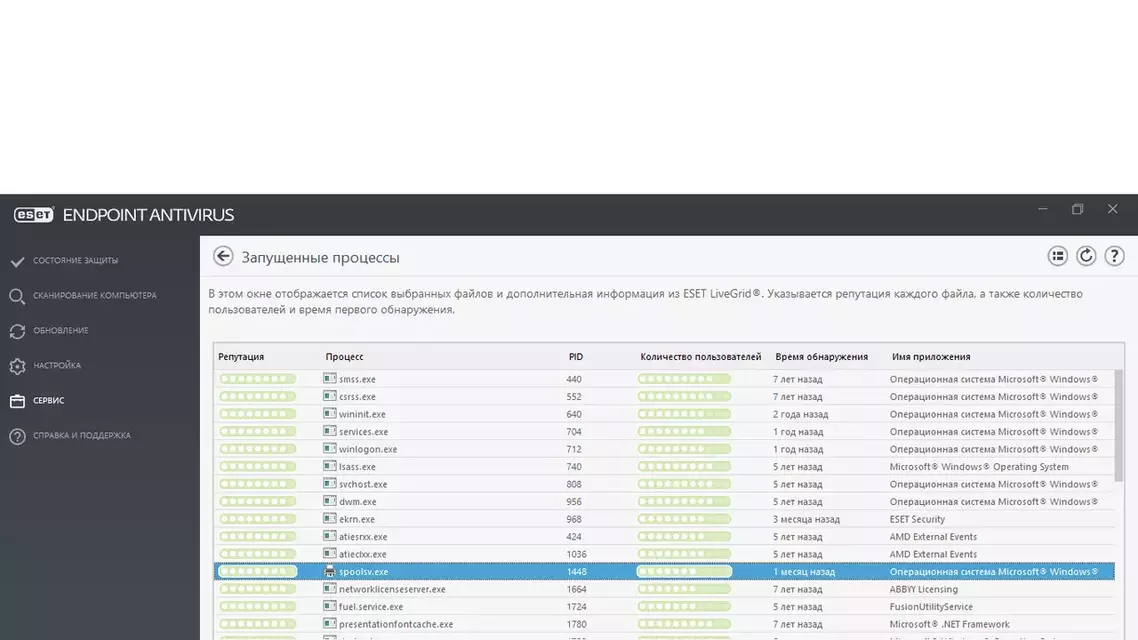Click PID 440 cell
Screen dimensions: 1138x640
click(x=574, y=379)
